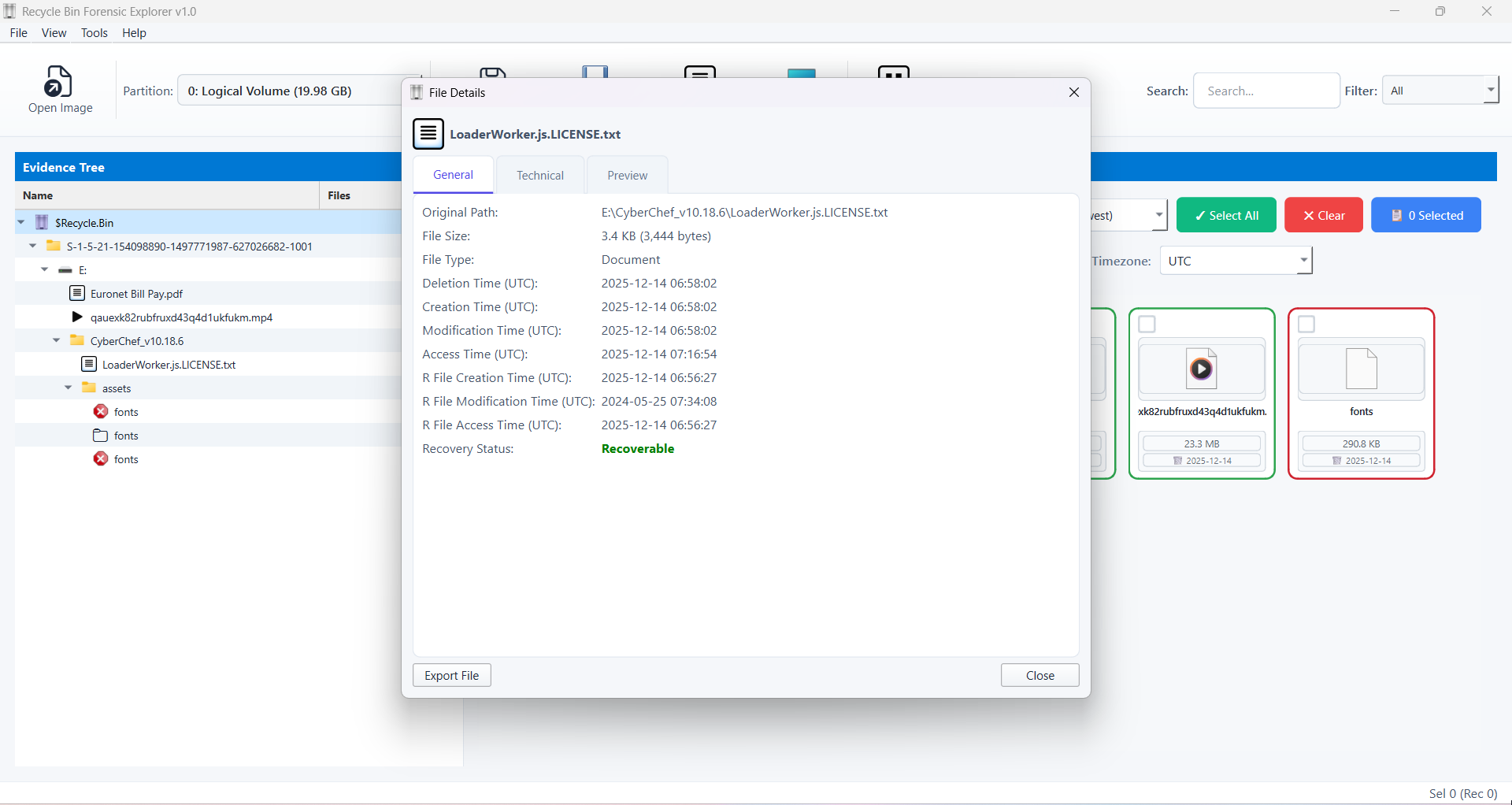The width and height of the screenshot is (1512, 805).
Task: Click the PDF icon beside Euronet Bill Pay.pdf
Action: 77,293
